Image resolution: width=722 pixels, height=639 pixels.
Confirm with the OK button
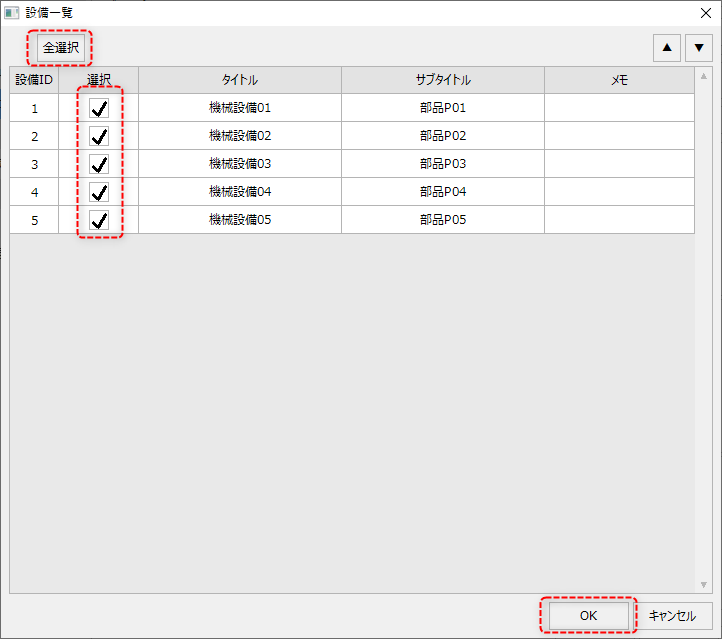(x=588, y=616)
